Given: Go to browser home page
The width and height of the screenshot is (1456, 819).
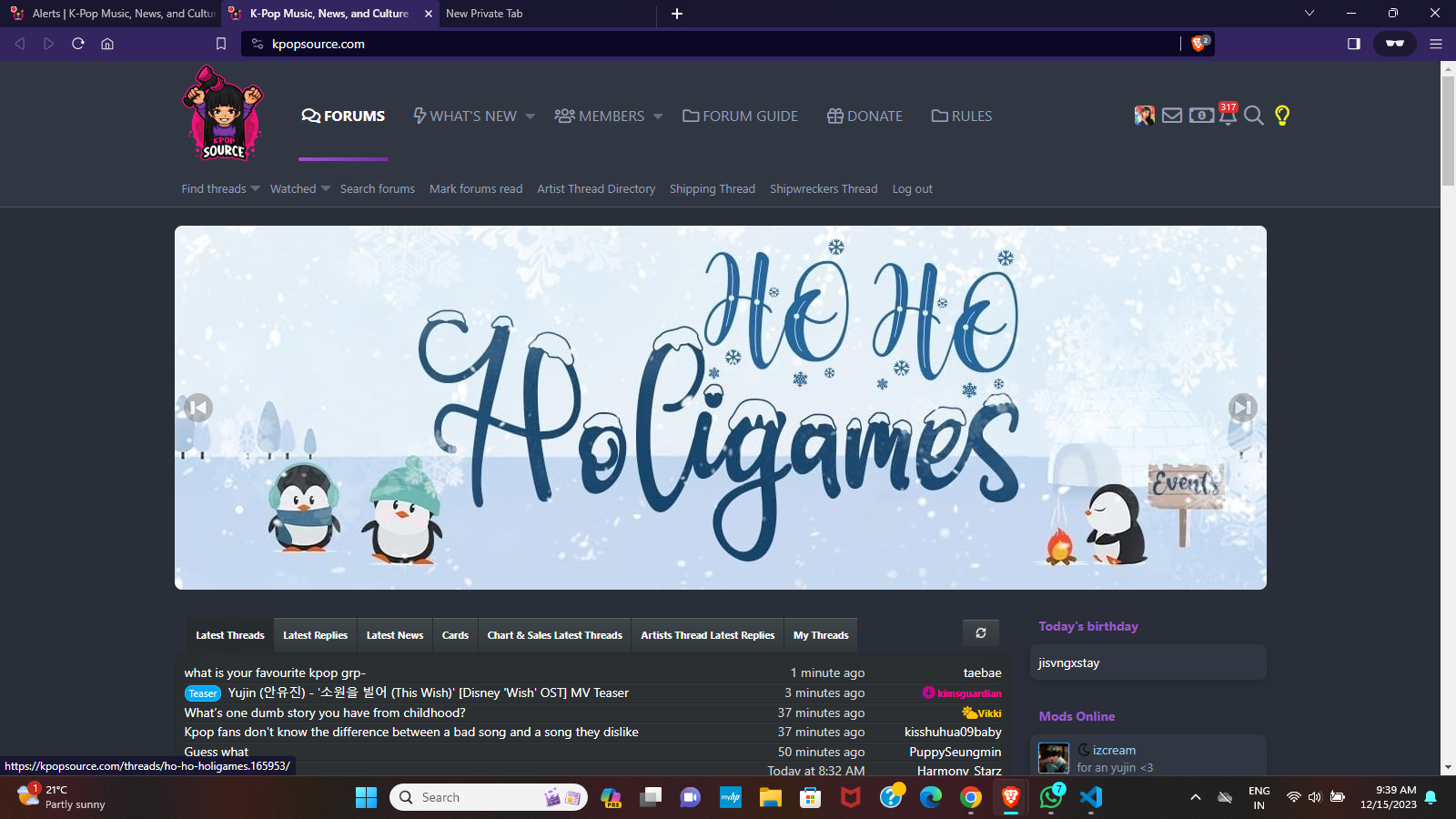Looking at the screenshot, I should [107, 44].
